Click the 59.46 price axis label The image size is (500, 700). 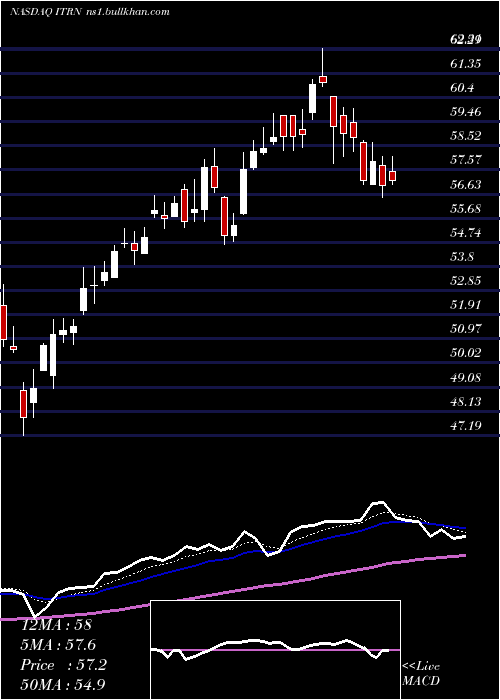[x=466, y=112]
